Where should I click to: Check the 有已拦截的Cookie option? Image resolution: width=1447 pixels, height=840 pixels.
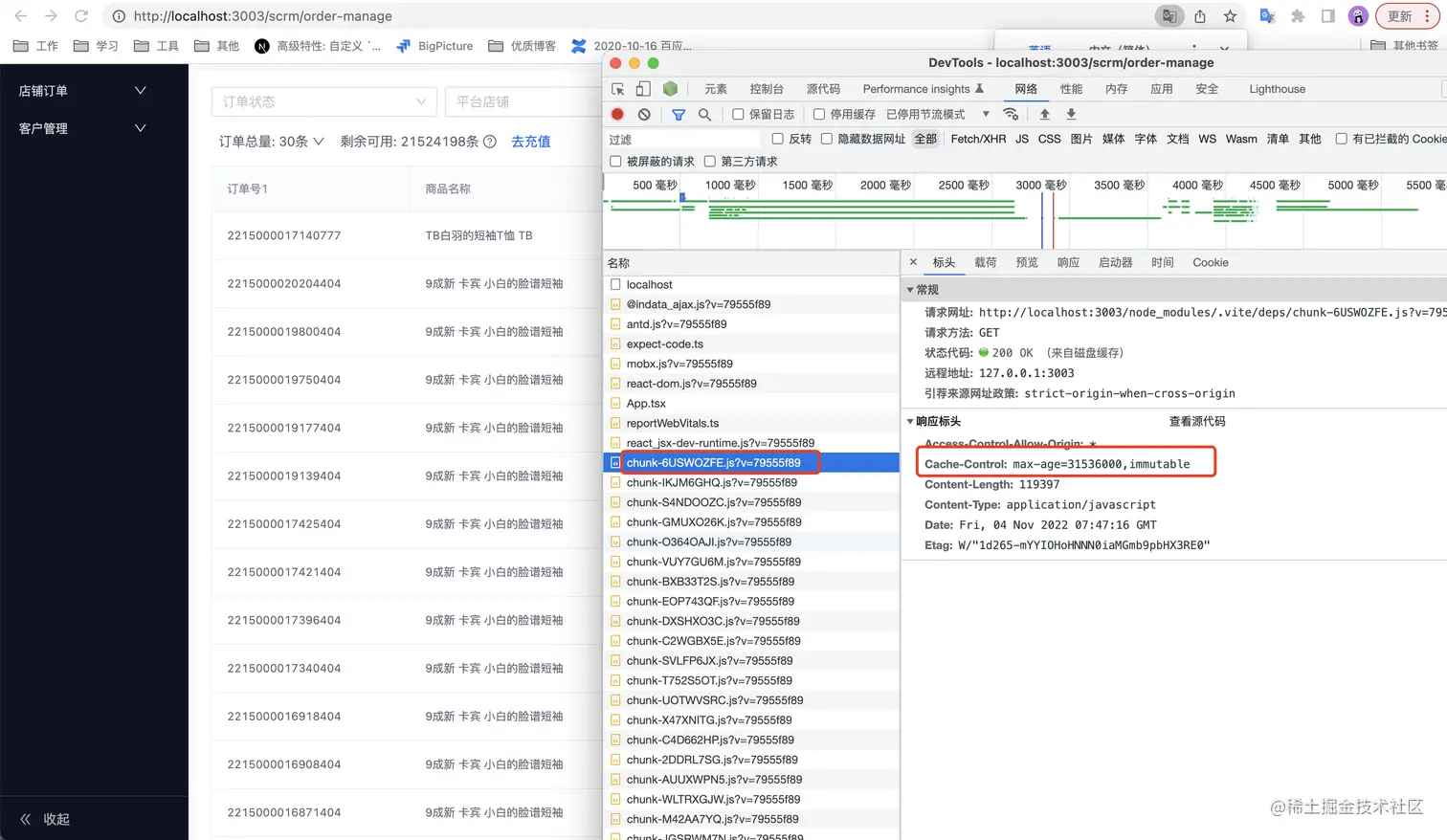pos(1341,139)
